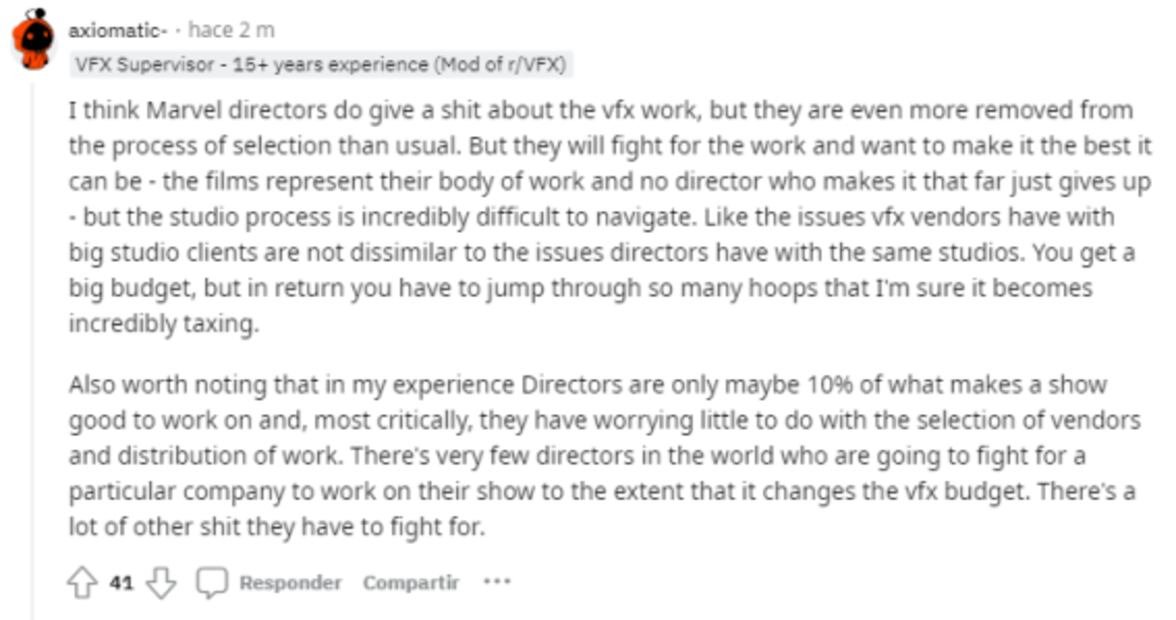Downvote the comment by axiomatic-
Screen dimensions: 1176x620
[x=160, y=582]
